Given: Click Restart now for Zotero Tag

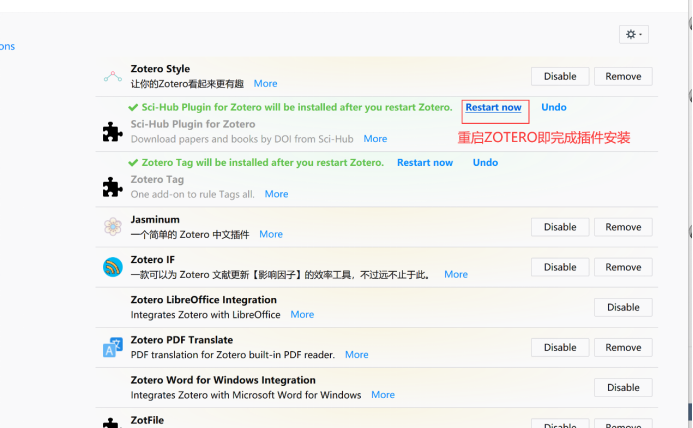Looking at the screenshot, I should coord(425,163).
